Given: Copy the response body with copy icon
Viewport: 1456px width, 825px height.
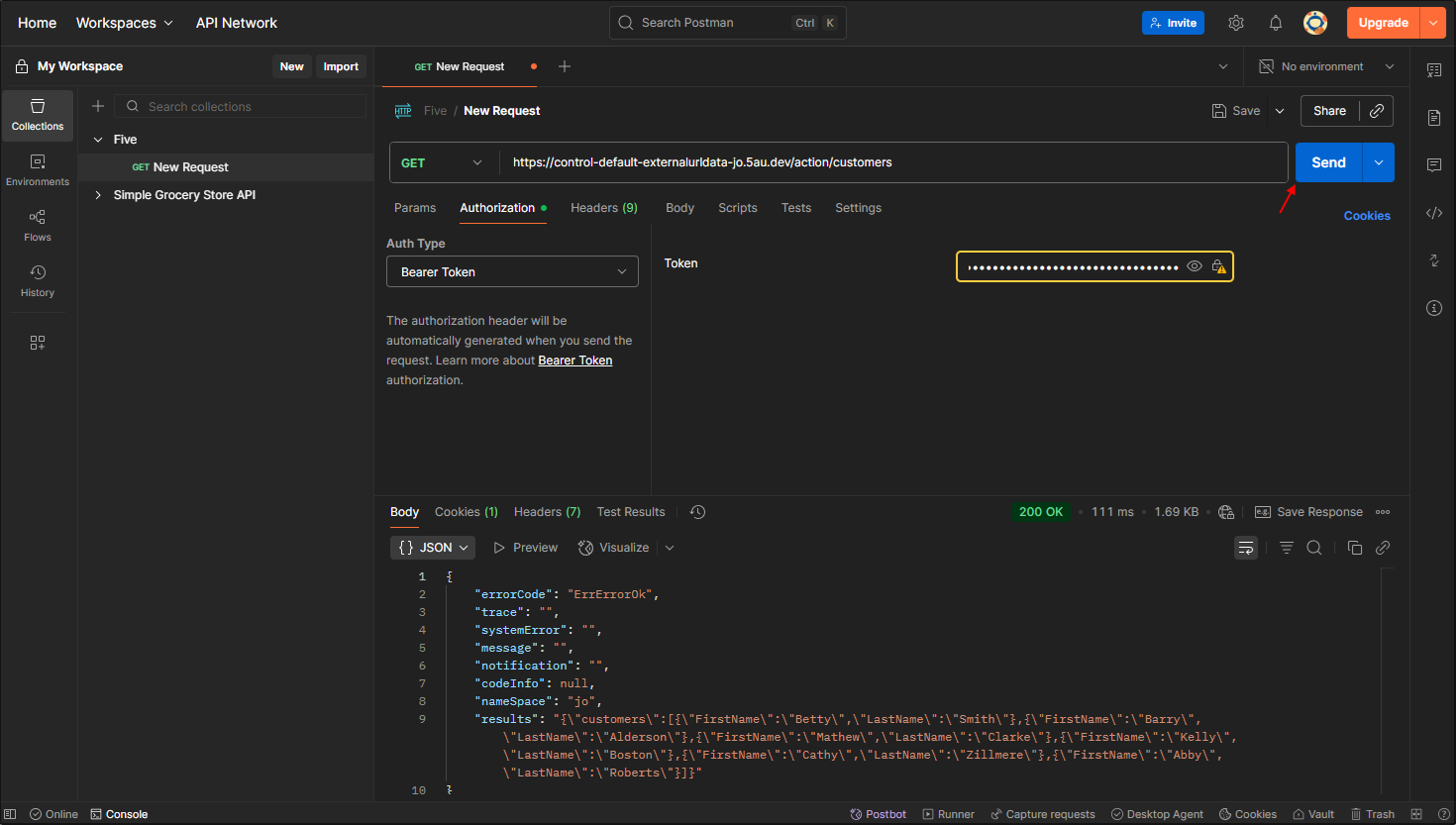Looking at the screenshot, I should pos(1355,548).
